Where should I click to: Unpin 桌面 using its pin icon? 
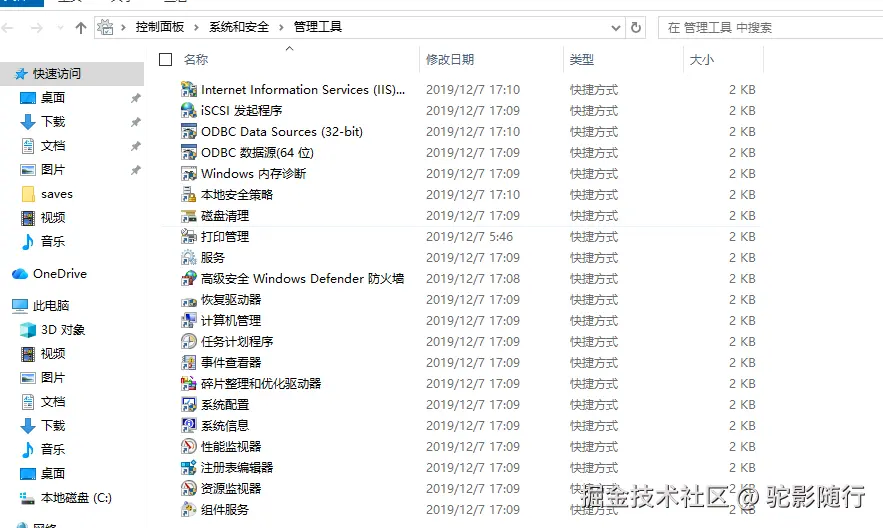click(x=136, y=98)
